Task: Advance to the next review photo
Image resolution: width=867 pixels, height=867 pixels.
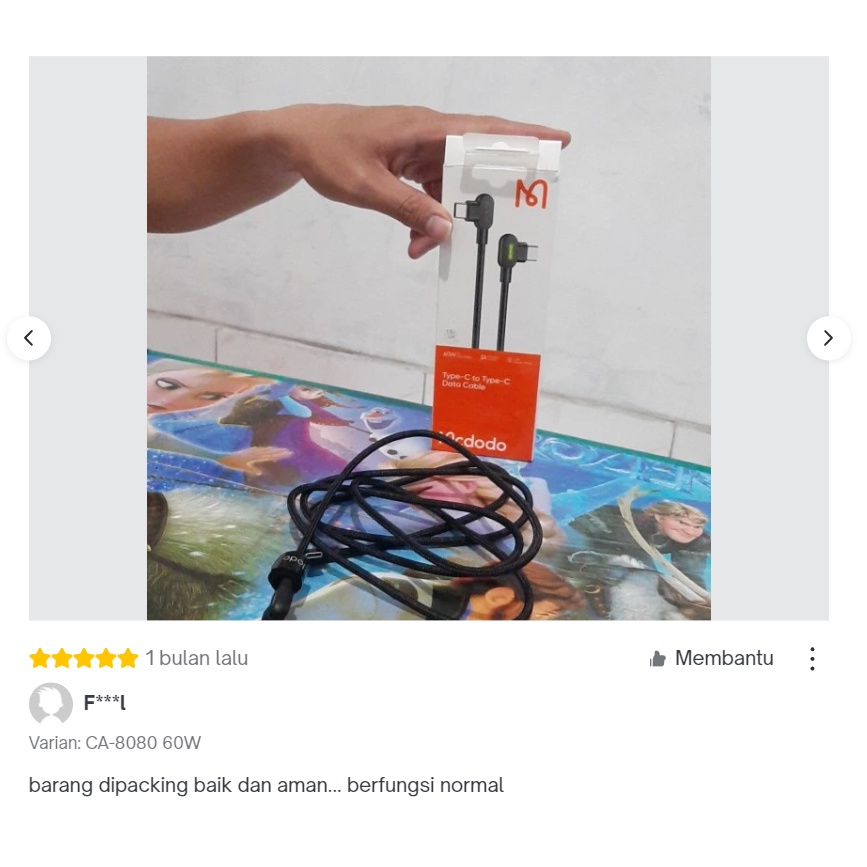Action: (828, 338)
